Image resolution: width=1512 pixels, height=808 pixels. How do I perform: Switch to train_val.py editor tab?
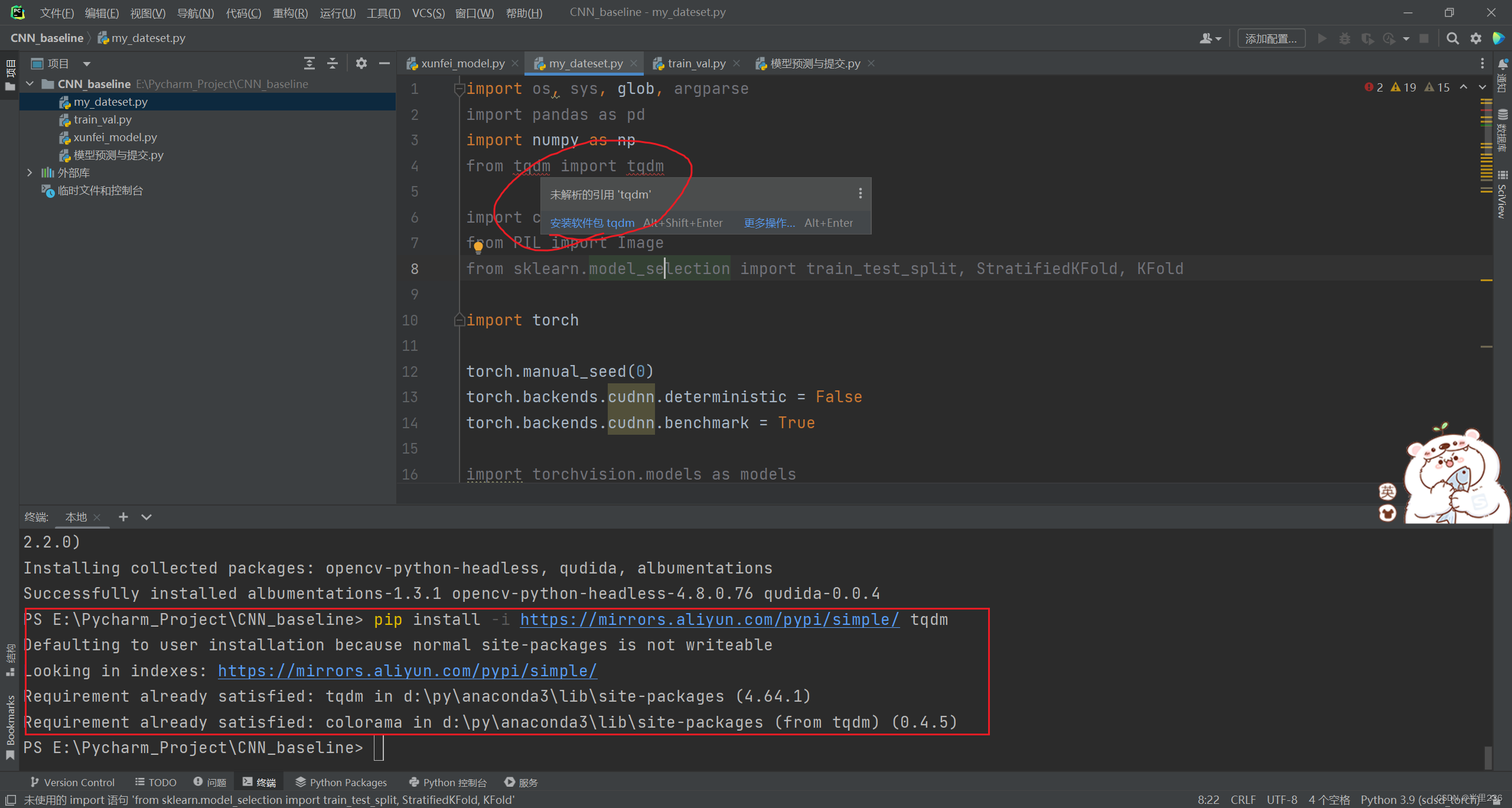[x=696, y=63]
